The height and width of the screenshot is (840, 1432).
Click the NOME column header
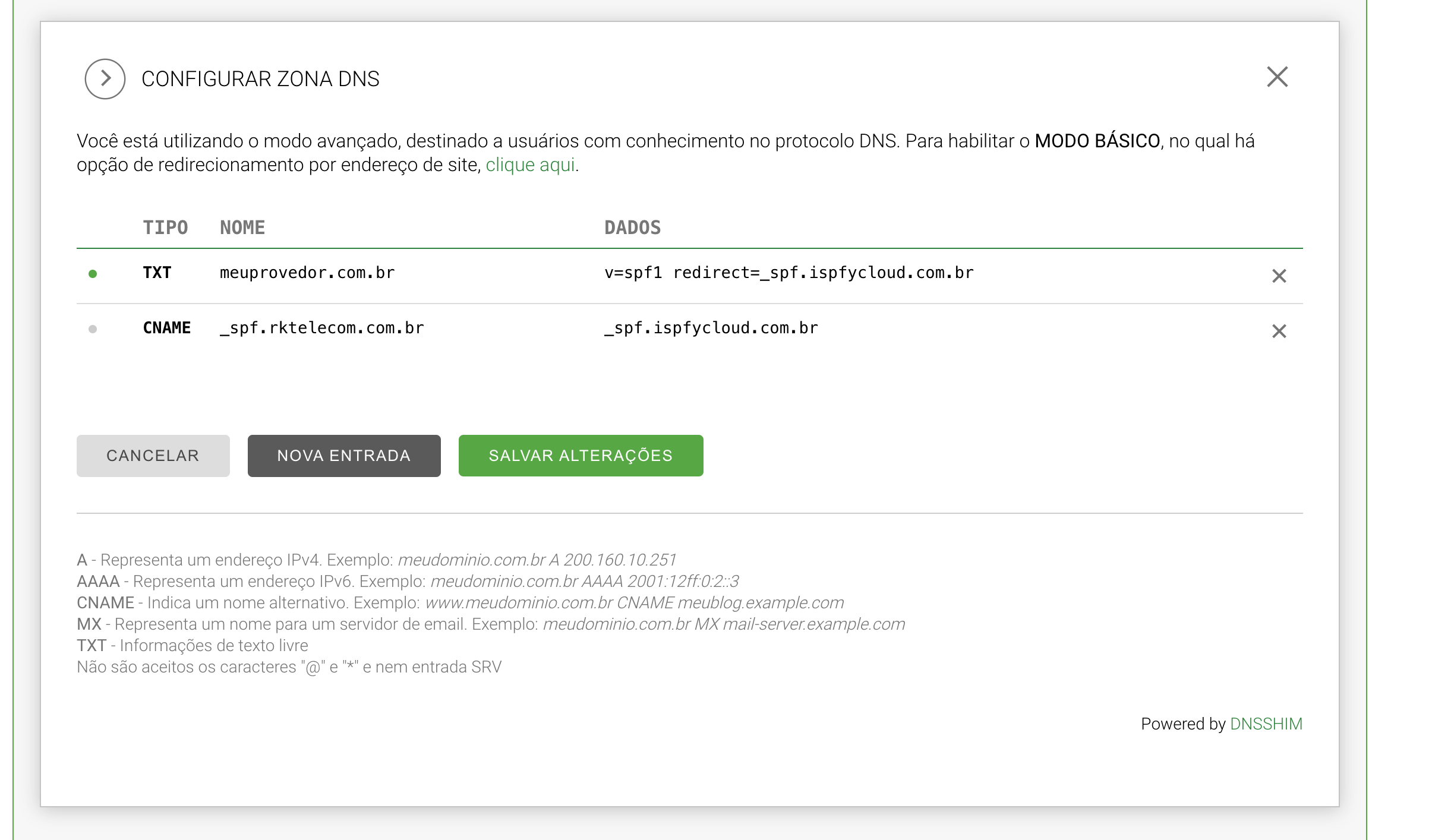pyautogui.click(x=242, y=228)
